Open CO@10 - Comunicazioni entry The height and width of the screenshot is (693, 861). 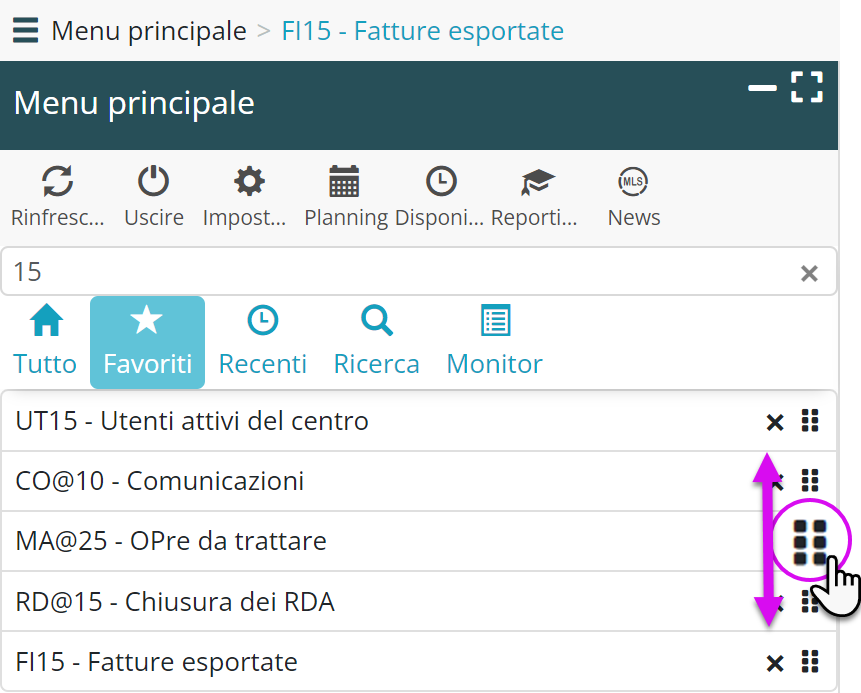[x=160, y=481]
